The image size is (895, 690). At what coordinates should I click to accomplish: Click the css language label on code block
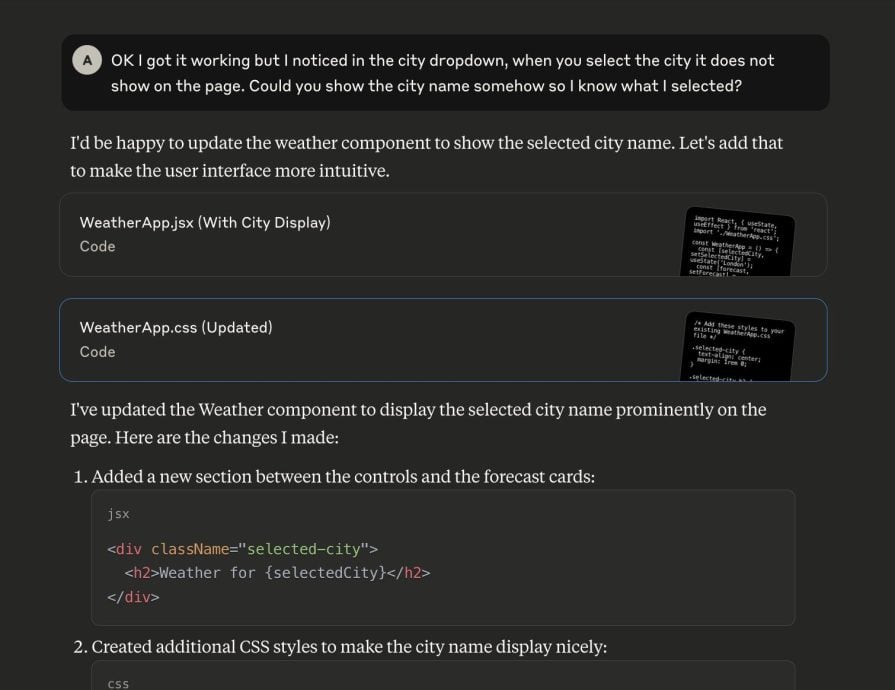[x=118, y=684]
